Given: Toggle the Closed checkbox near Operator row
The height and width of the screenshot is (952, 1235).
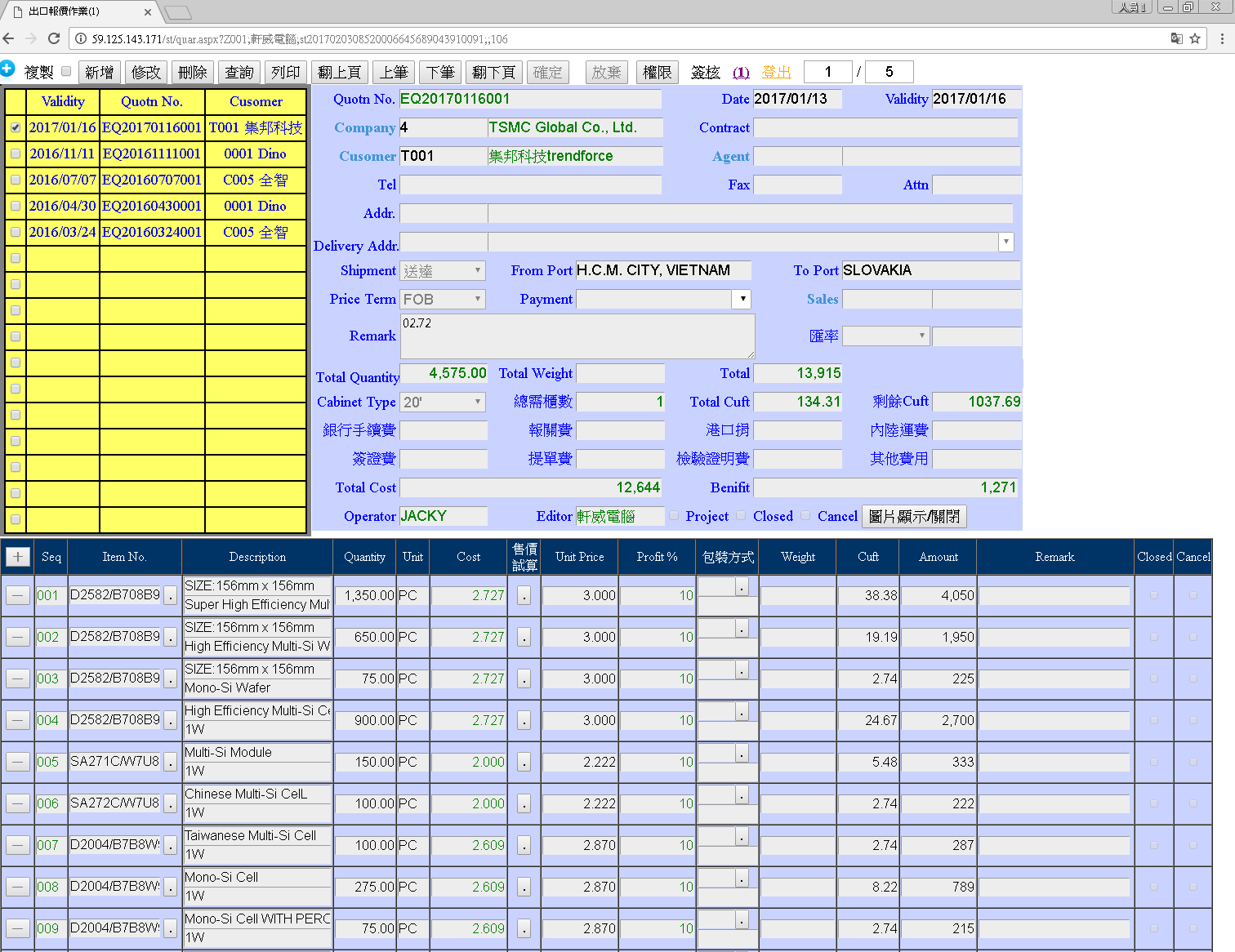Looking at the screenshot, I should point(741,515).
